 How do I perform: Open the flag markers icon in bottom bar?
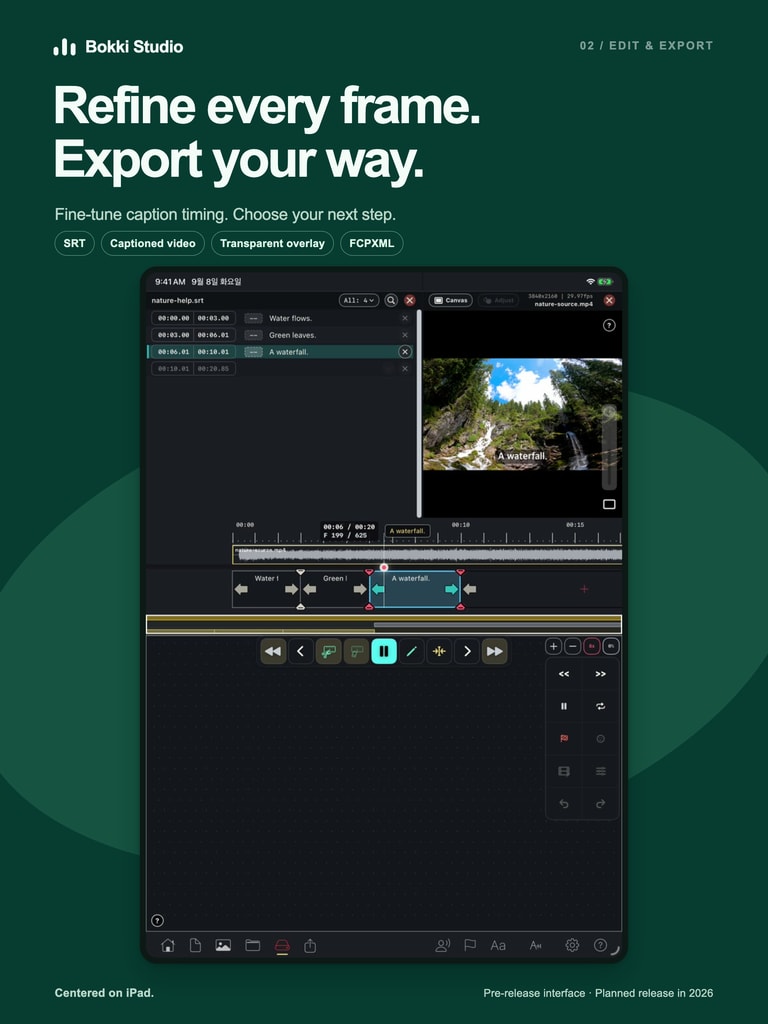click(470, 945)
